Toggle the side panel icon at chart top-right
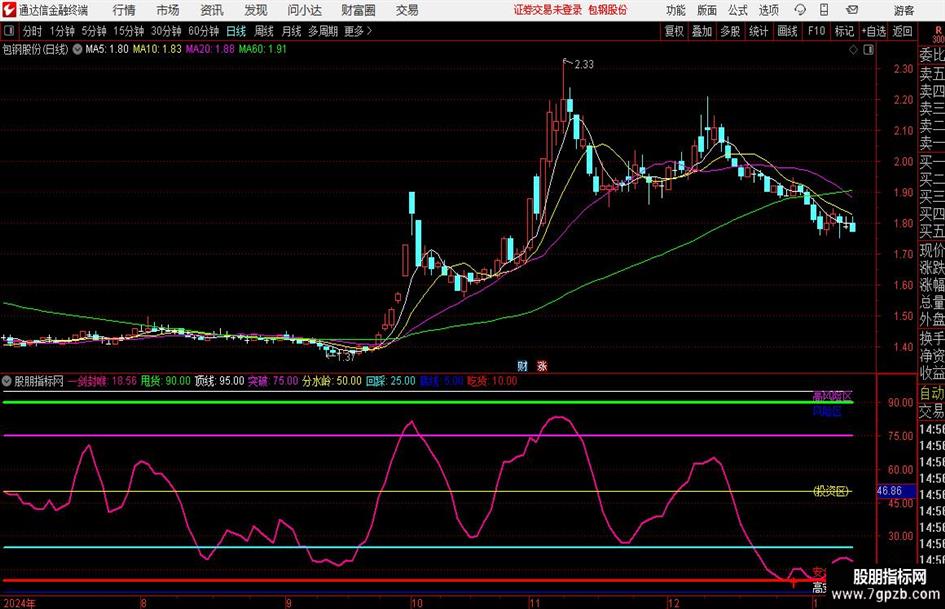The width and height of the screenshot is (945, 609). click(x=868, y=50)
